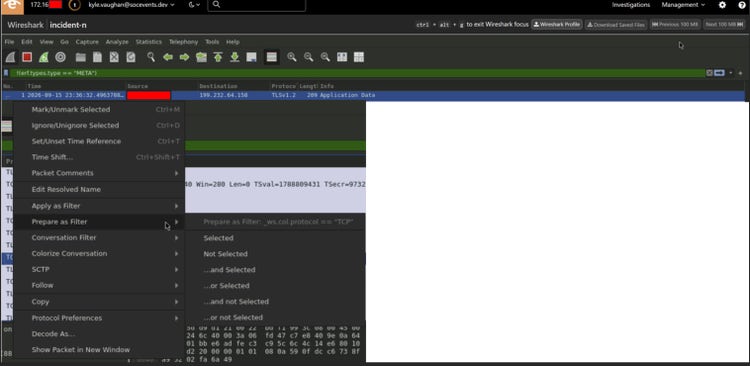
Task: Jump to last packet down arrow icon
Action: [x=234, y=57]
